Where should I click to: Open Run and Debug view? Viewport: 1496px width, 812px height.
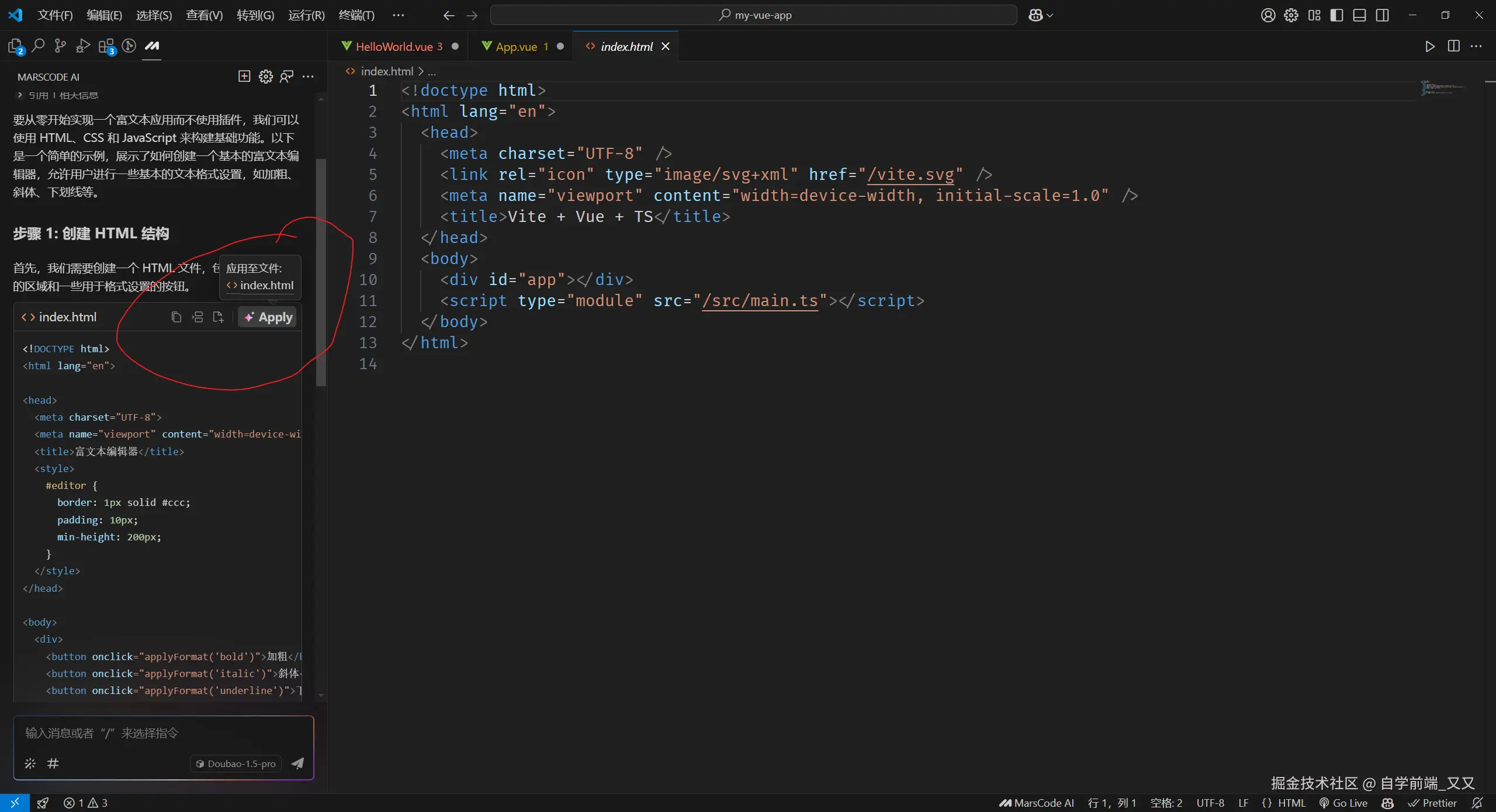83,46
